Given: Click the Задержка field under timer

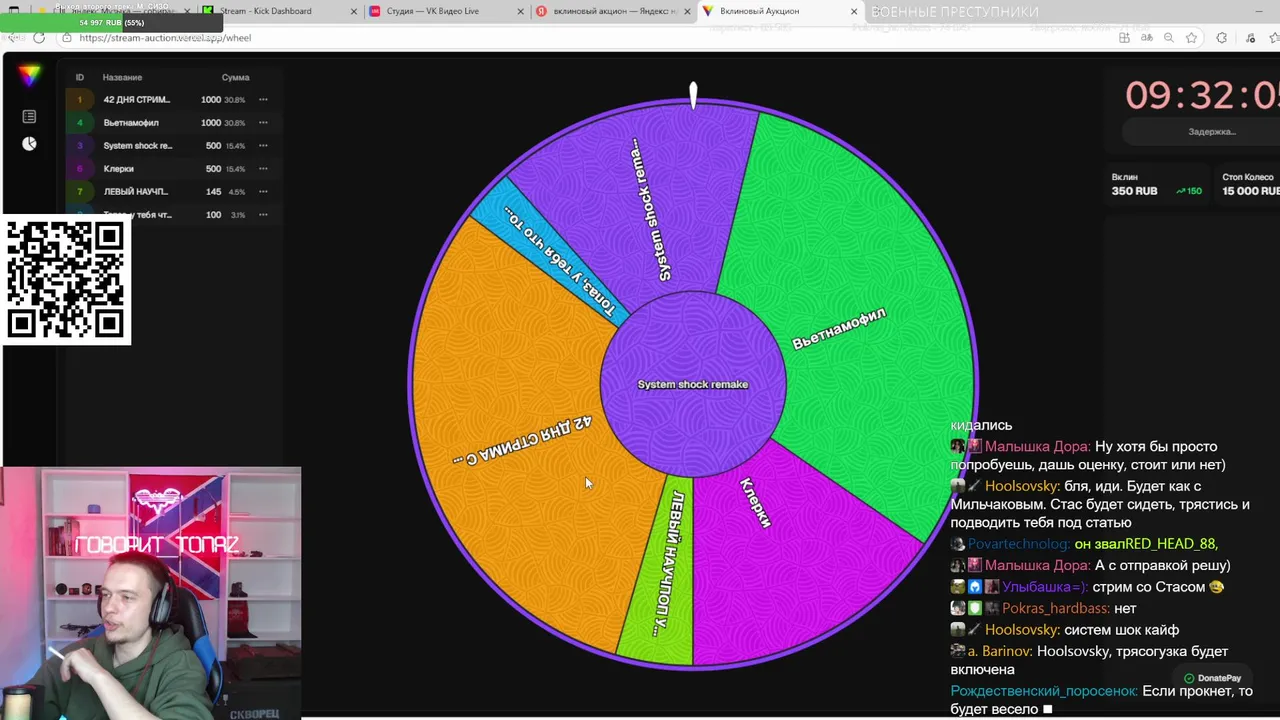Looking at the screenshot, I should point(1201,131).
